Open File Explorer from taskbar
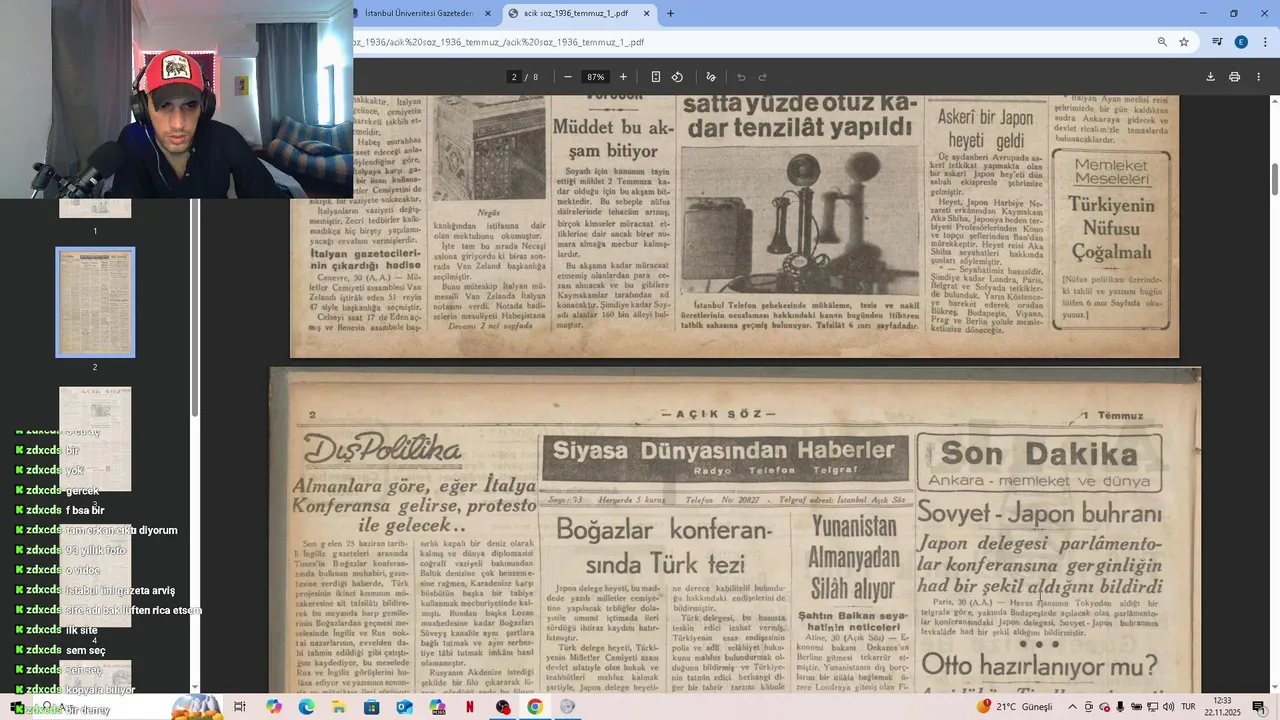Image resolution: width=1280 pixels, height=720 pixels. [x=339, y=707]
